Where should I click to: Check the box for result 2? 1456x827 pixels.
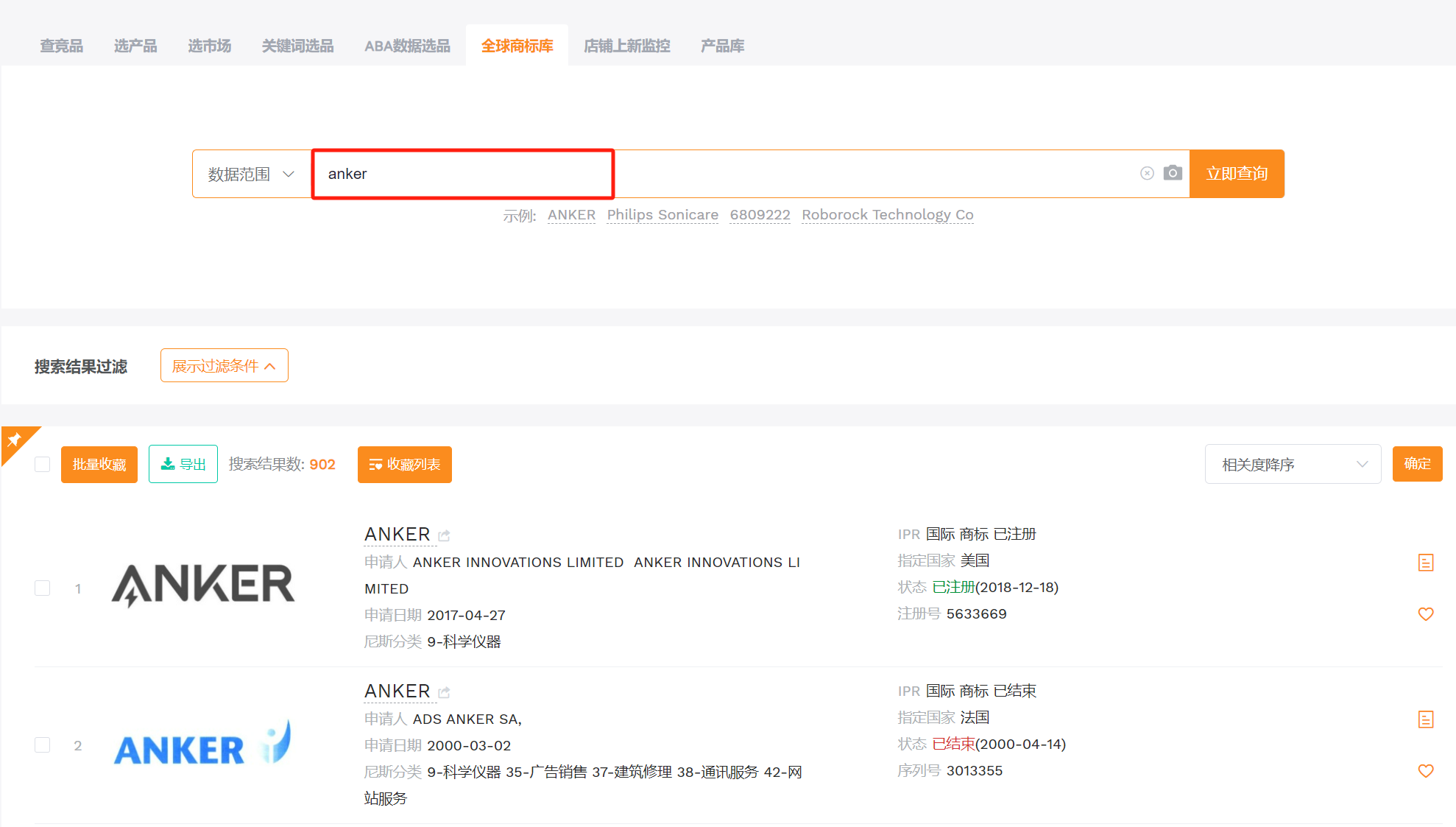(43, 745)
